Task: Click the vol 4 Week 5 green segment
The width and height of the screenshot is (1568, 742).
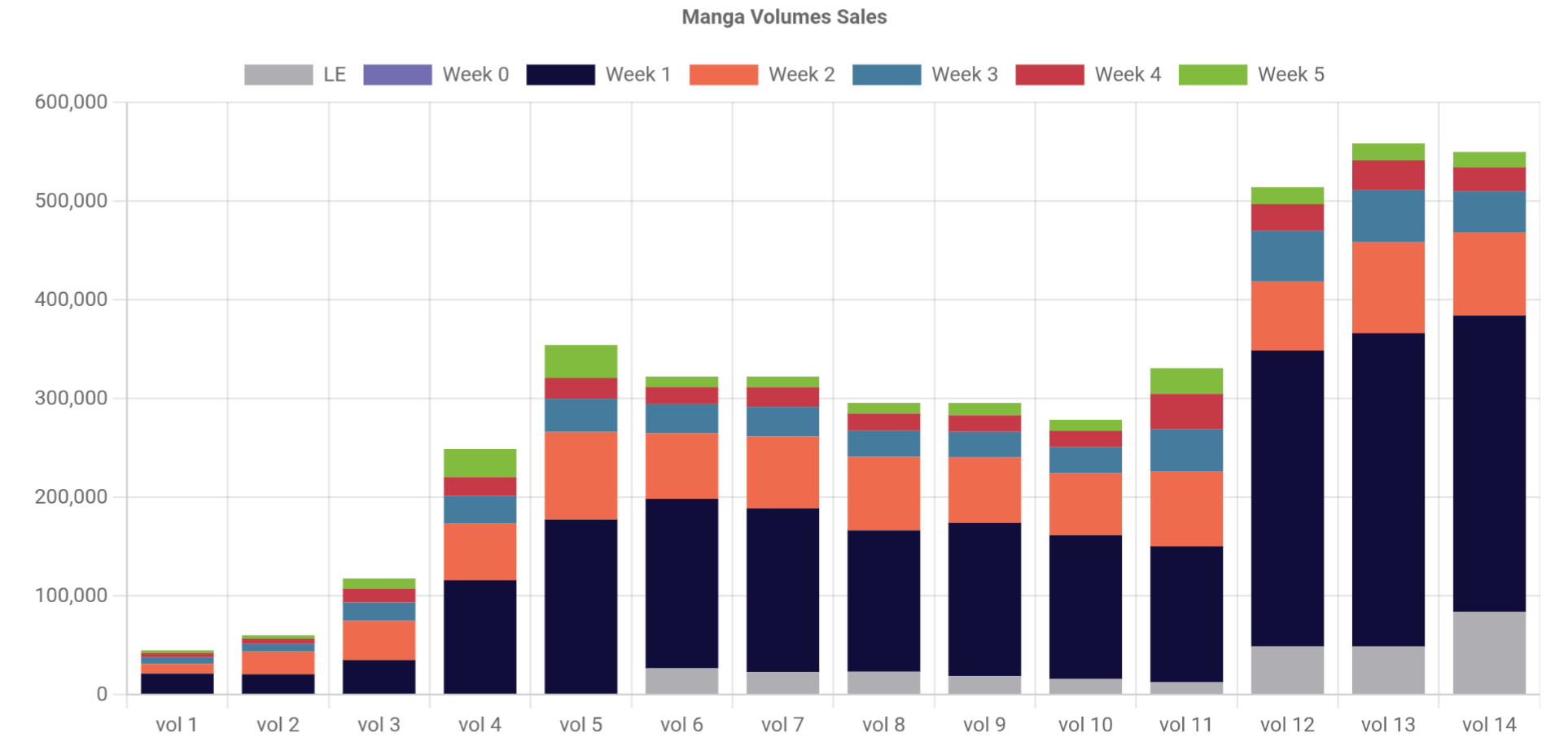Action: tap(480, 463)
